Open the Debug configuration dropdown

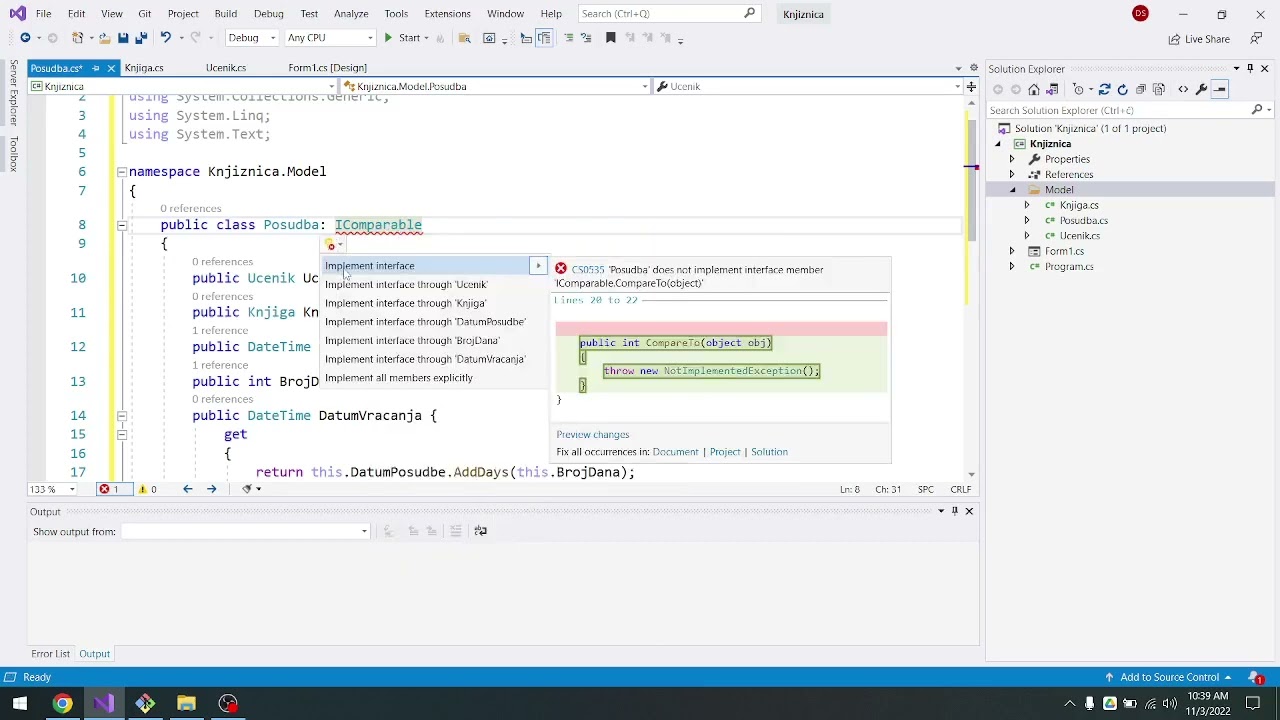click(251, 38)
